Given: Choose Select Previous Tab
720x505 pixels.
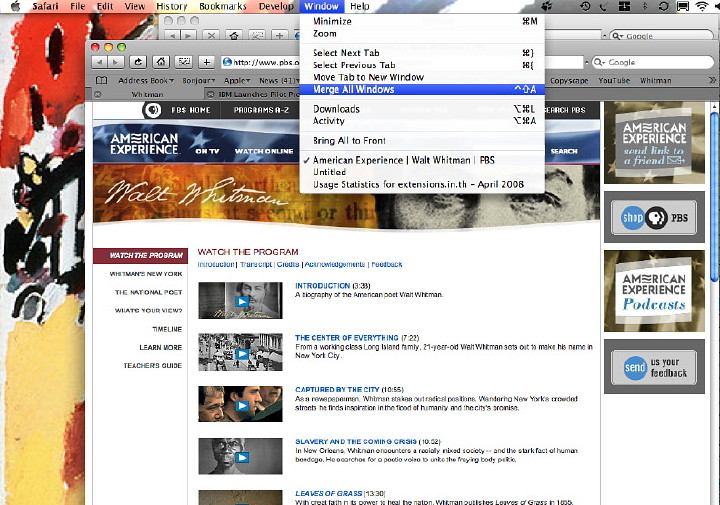Looking at the screenshot, I should (x=422, y=65).
